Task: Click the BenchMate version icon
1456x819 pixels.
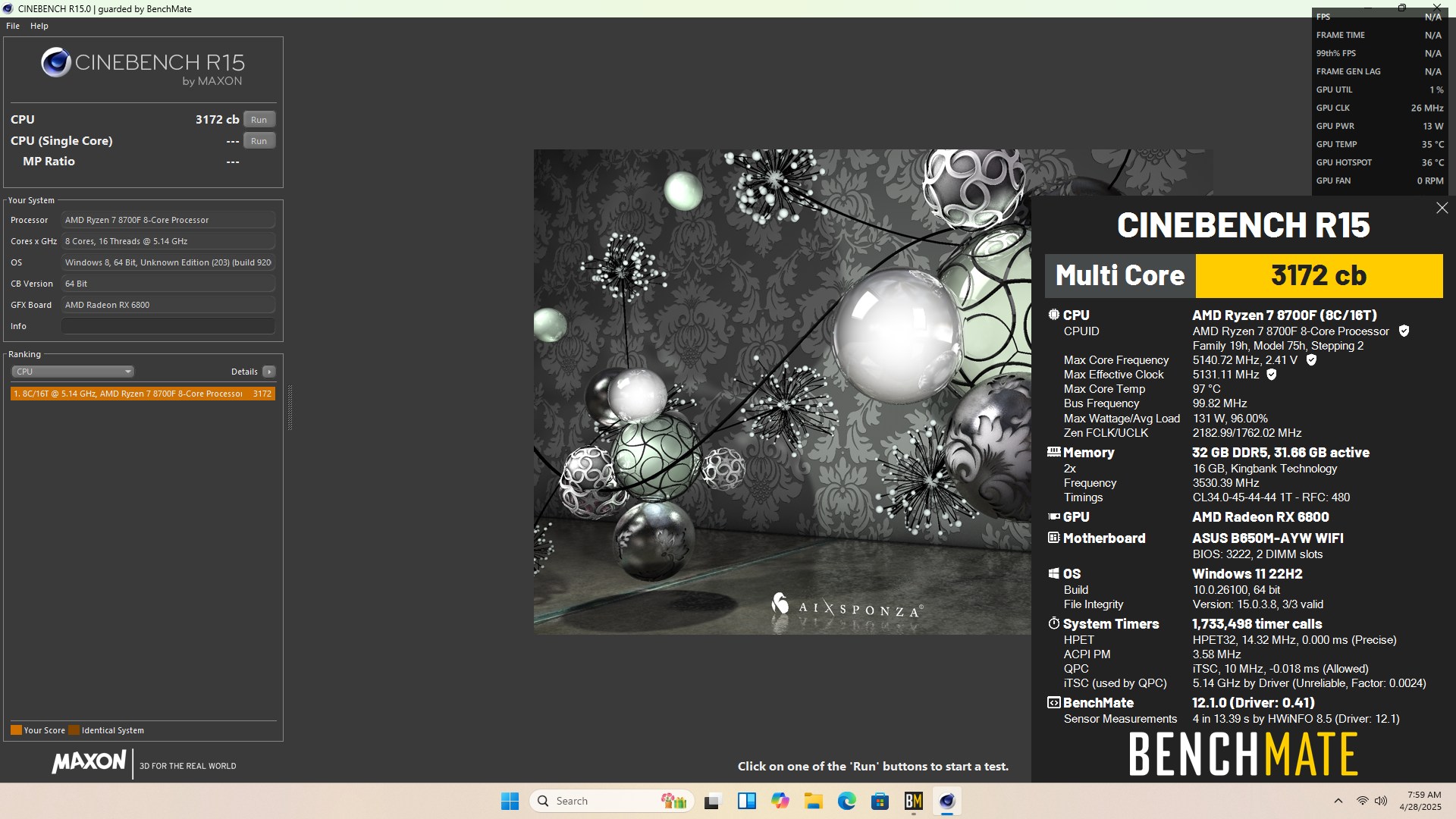Action: [x=1053, y=702]
